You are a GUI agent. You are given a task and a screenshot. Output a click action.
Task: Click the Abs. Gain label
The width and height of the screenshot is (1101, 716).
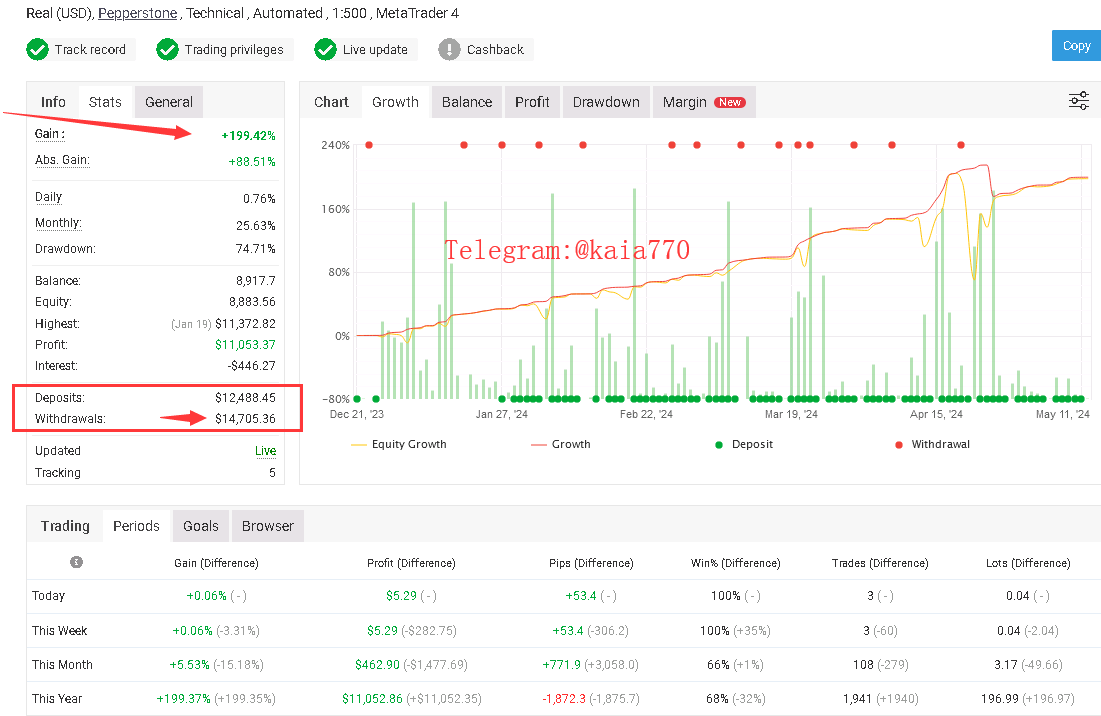pos(62,160)
